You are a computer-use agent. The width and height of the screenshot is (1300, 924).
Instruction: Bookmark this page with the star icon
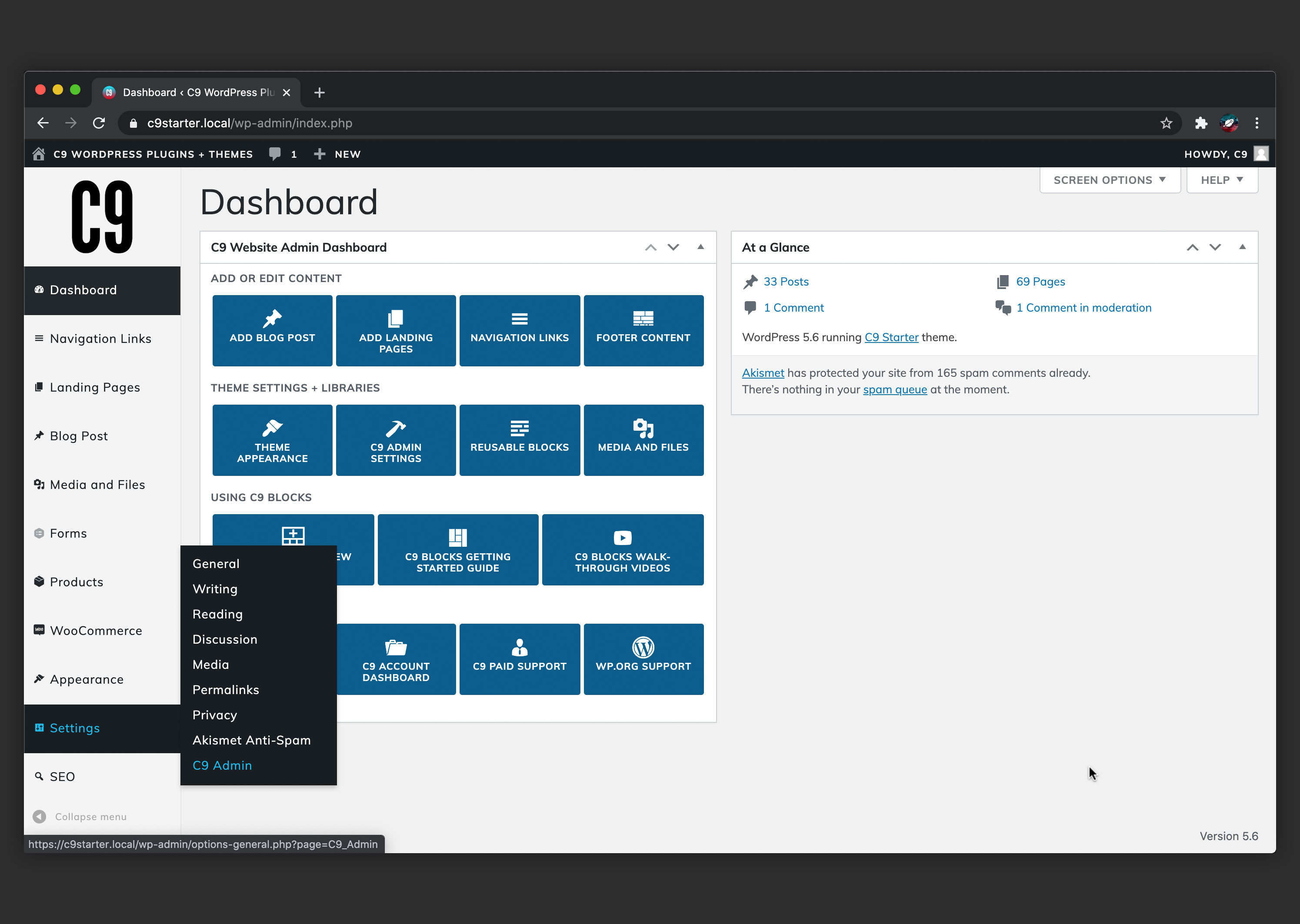click(1166, 123)
